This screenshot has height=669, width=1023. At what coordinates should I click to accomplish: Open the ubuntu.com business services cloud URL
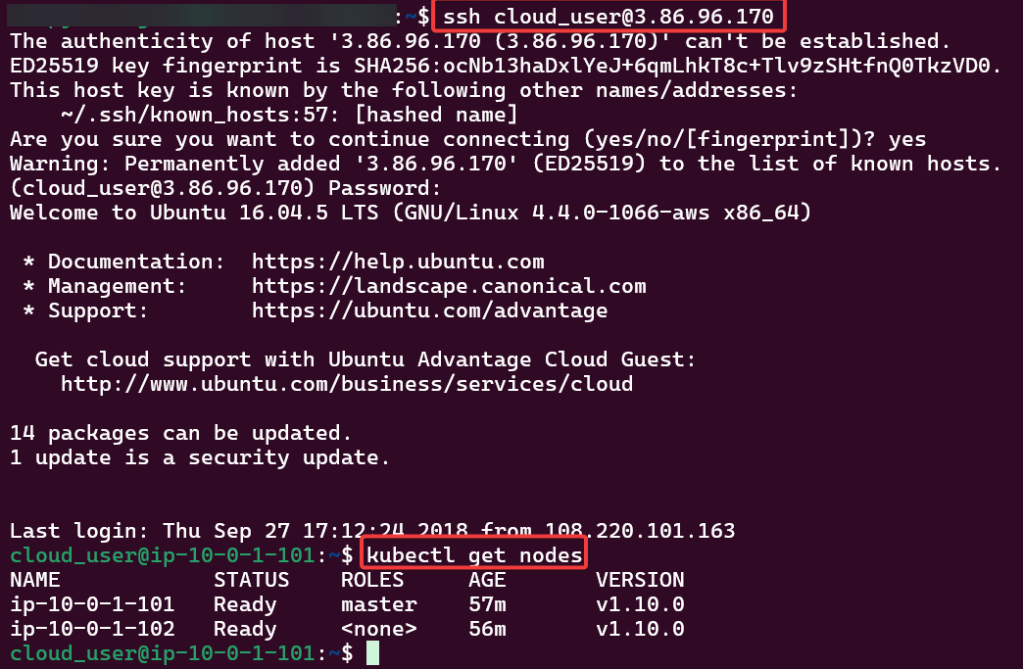[346, 384]
